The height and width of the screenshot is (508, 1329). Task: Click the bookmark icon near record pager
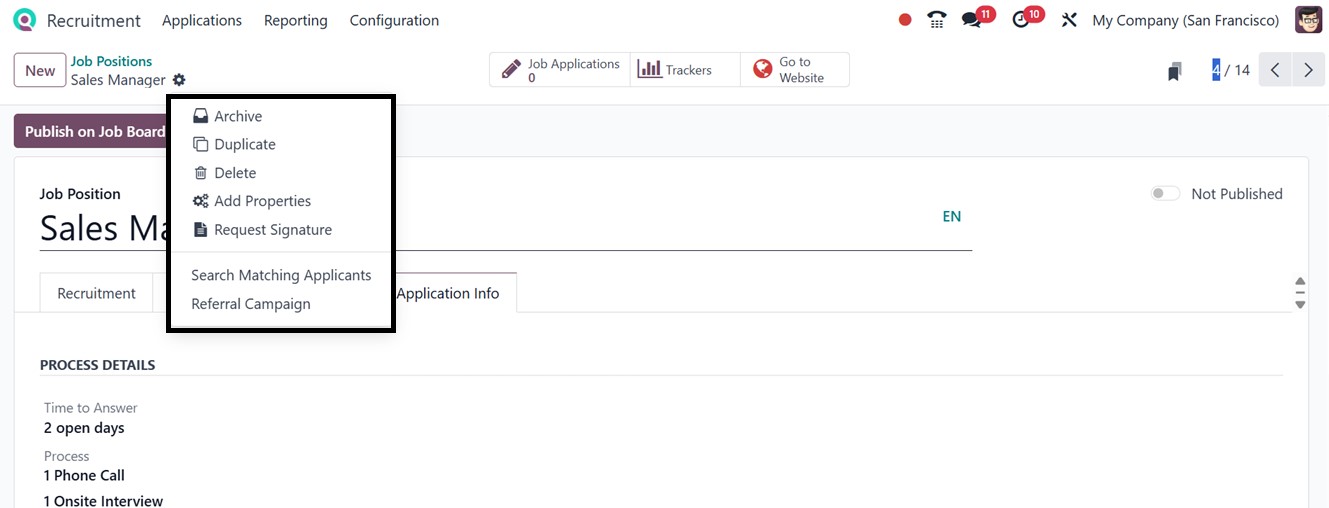pos(1175,71)
